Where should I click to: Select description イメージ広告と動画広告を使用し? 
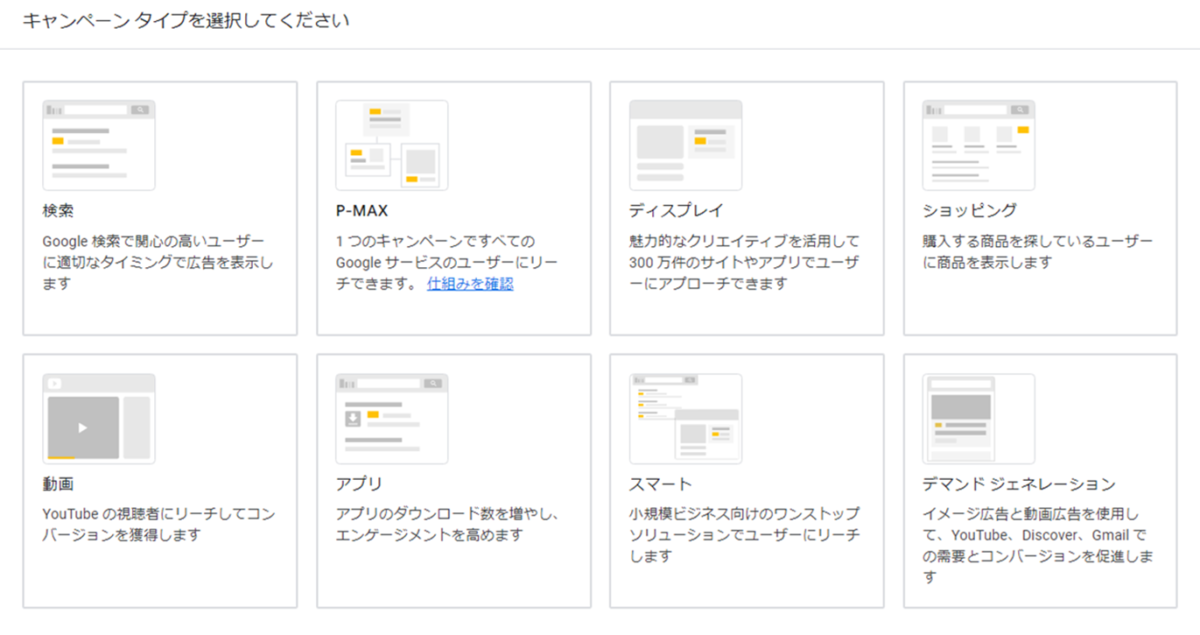click(x=1039, y=546)
